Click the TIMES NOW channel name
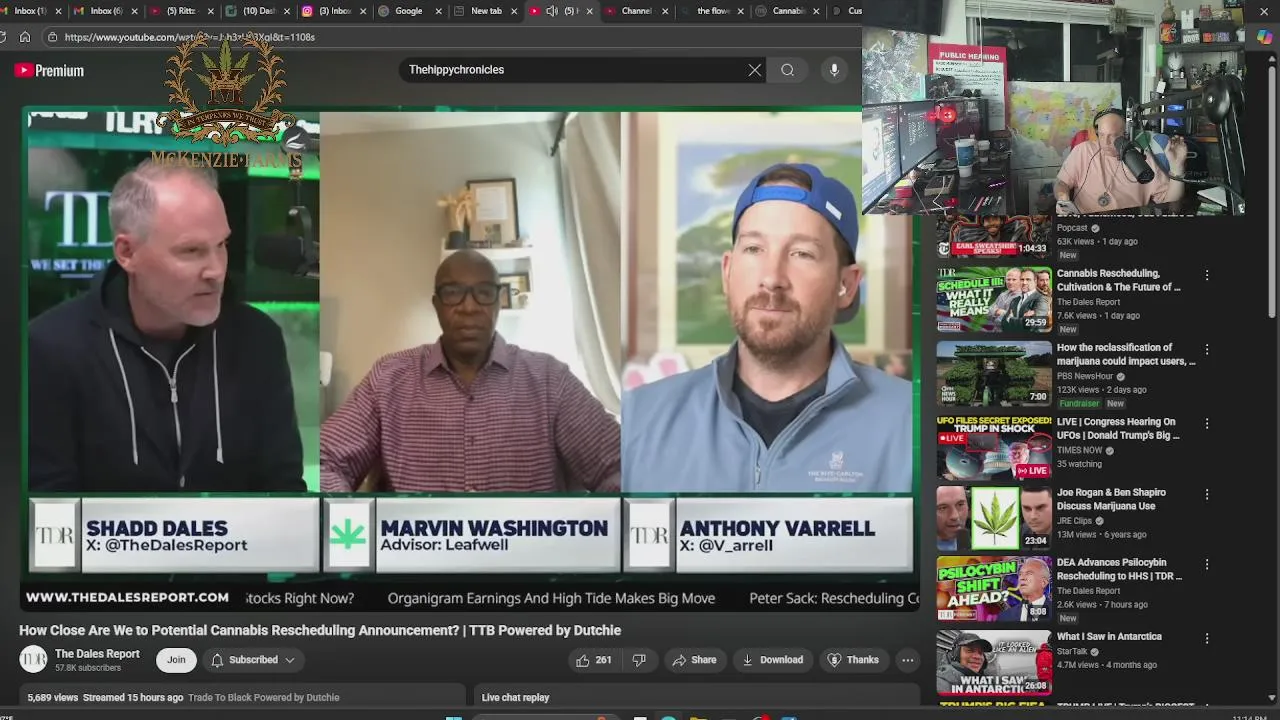 coord(1080,450)
